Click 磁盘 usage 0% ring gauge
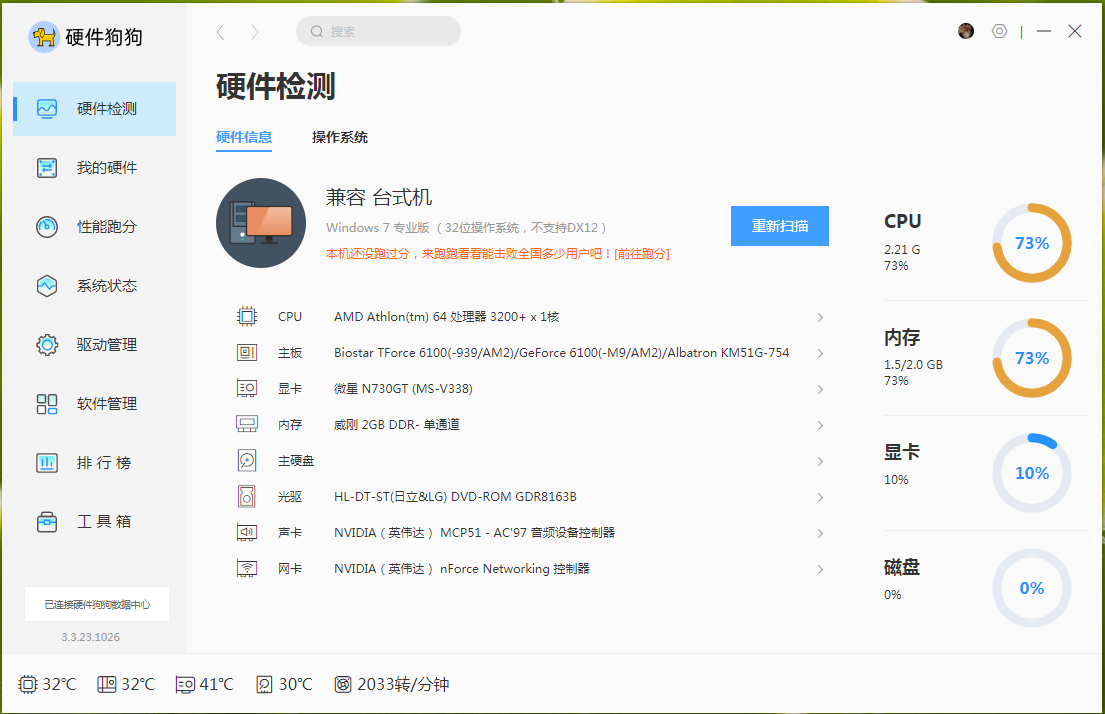This screenshot has height=714, width=1105. (x=1032, y=588)
